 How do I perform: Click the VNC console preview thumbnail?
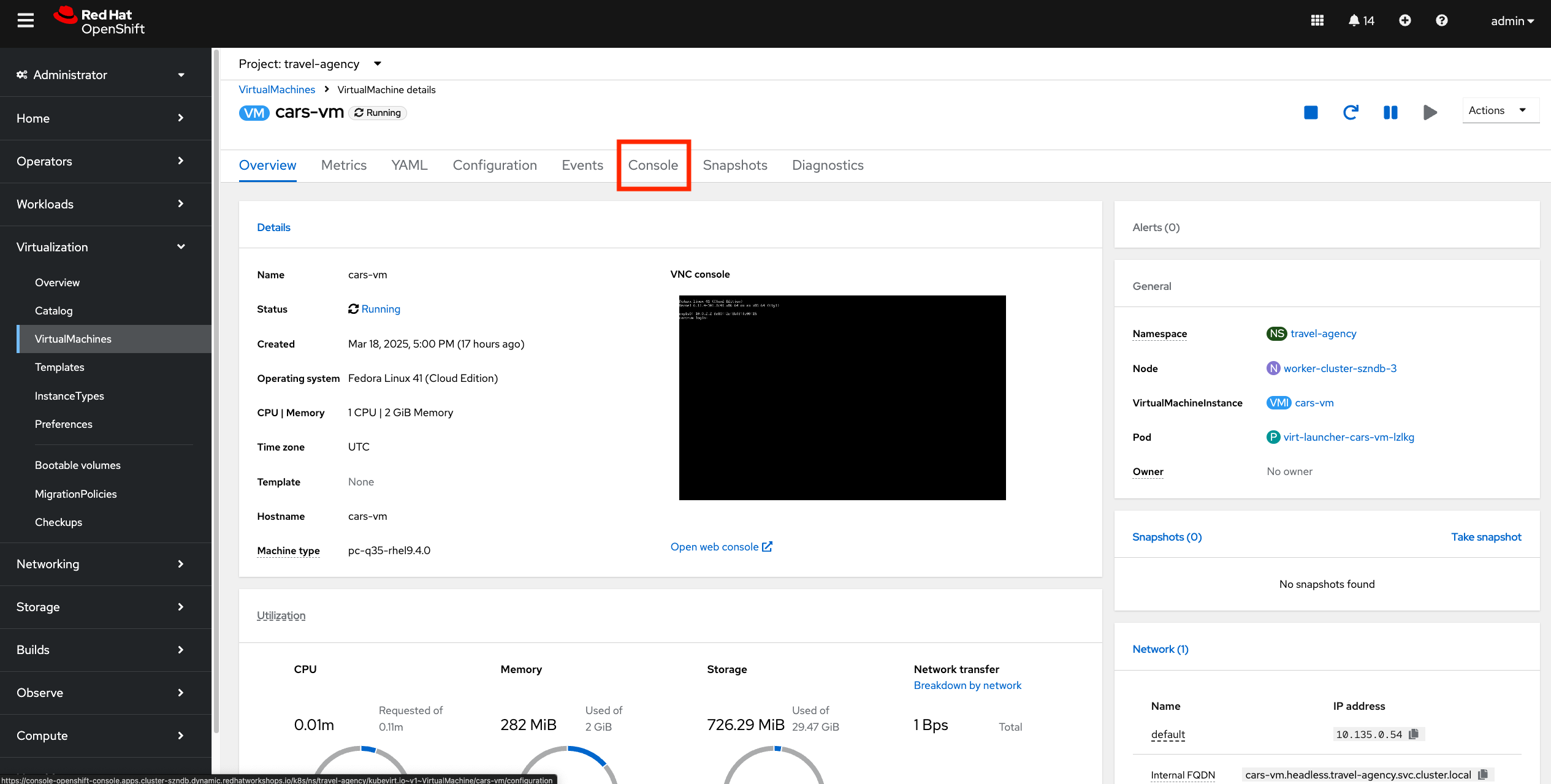(x=842, y=397)
